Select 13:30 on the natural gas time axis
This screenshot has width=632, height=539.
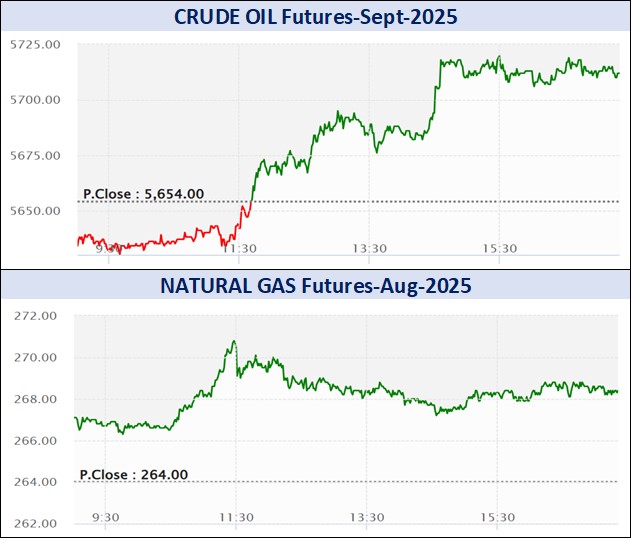tap(368, 517)
